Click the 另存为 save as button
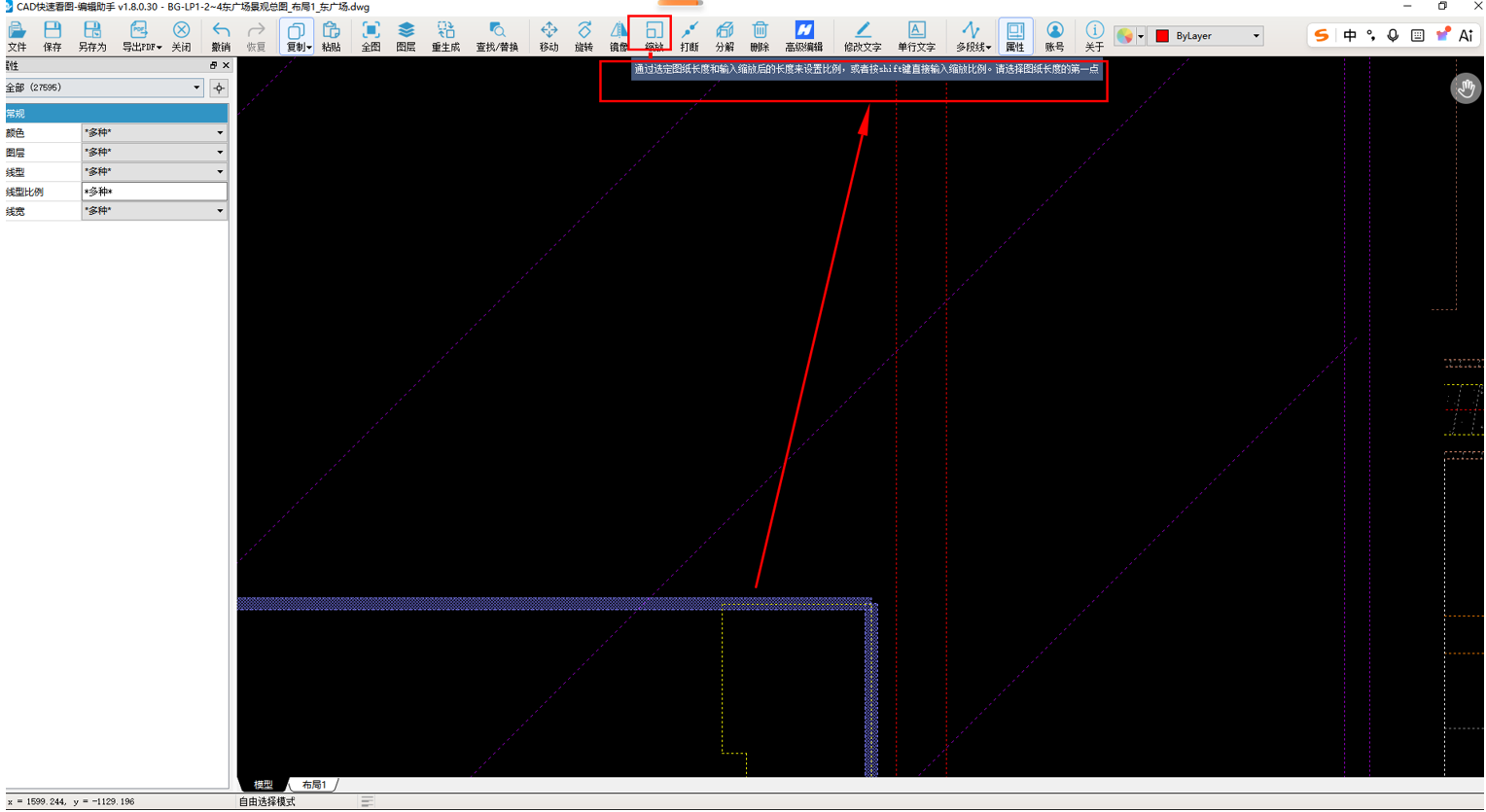Image resolution: width=1486 pixels, height=812 pixels. pyautogui.click(x=92, y=36)
